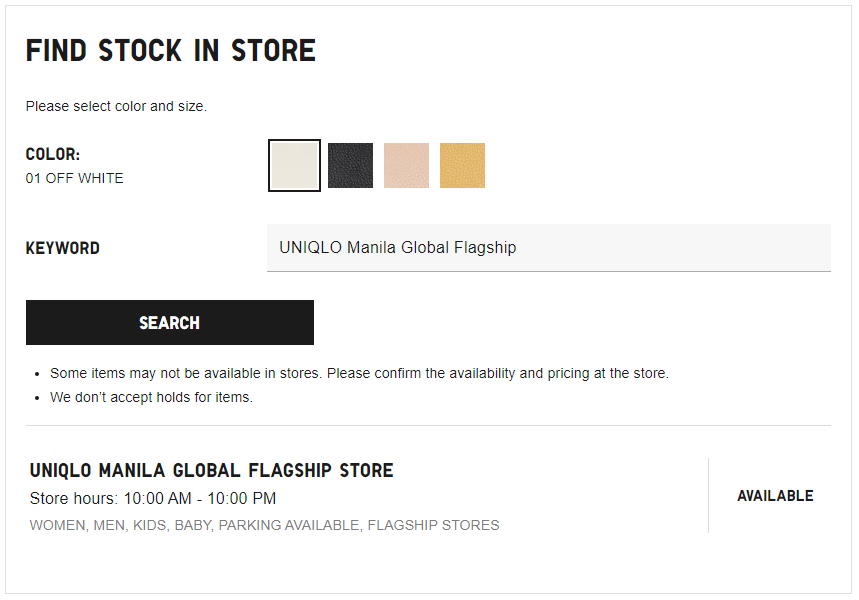
Task: Click the note about item holds
Action: [151, 398]
